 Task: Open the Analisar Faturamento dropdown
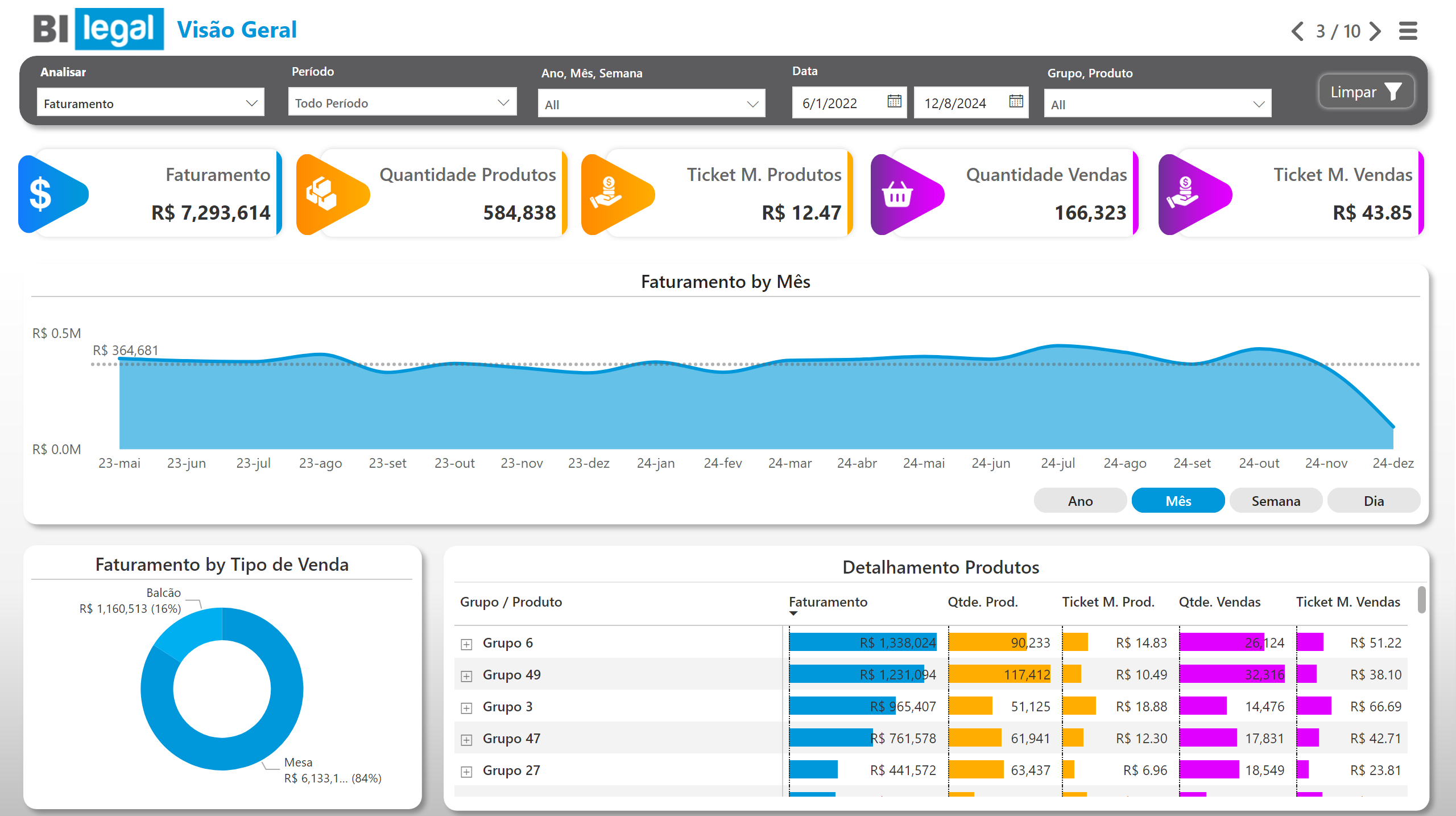tap(150, 103)
